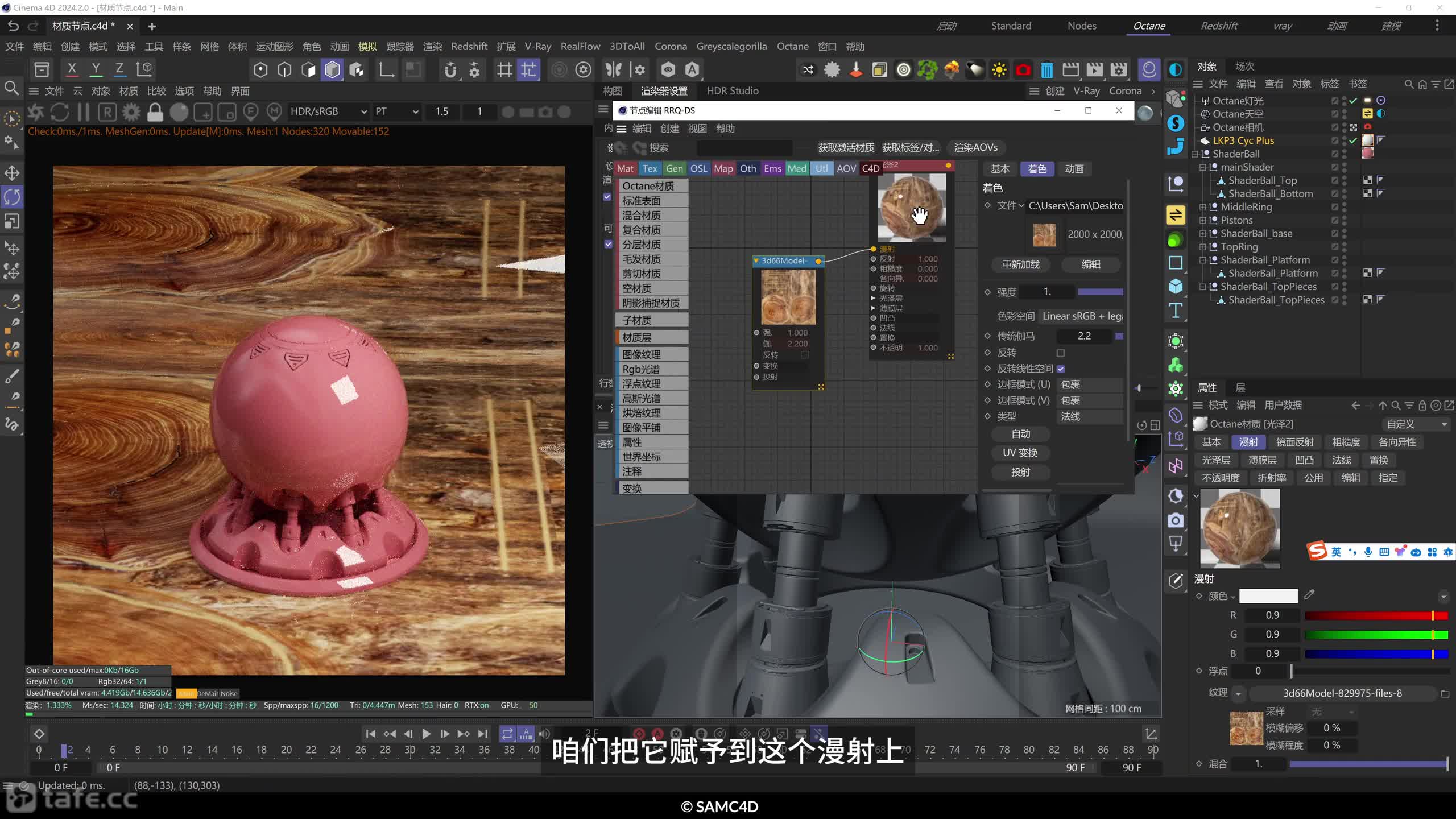1456x819 pixels.
Task: Click the red R channel slider
Action: click(x=1376, y=616)
